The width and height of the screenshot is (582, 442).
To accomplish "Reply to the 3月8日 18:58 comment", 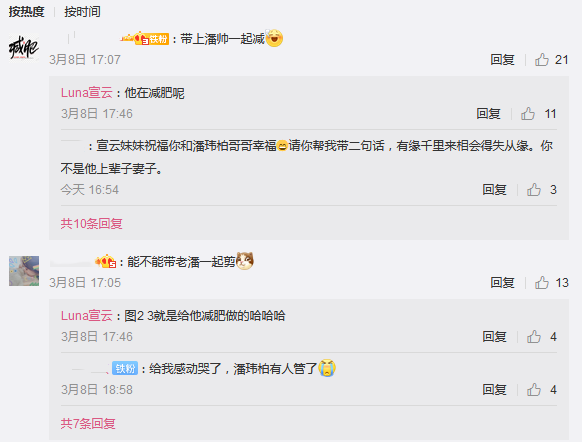I will [x=494, y=390].
